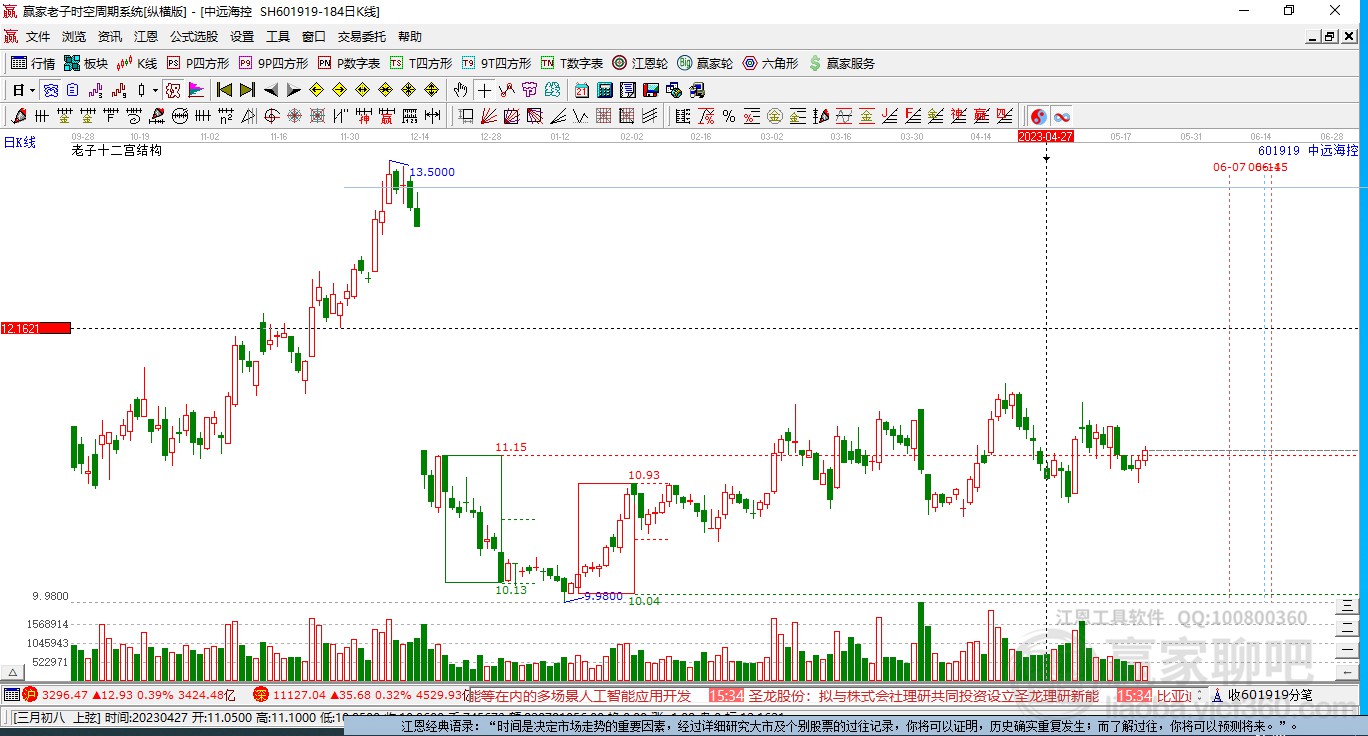Select the hand pan tool
Viewport: 1368px width, 736px height.
pos(460,90)
